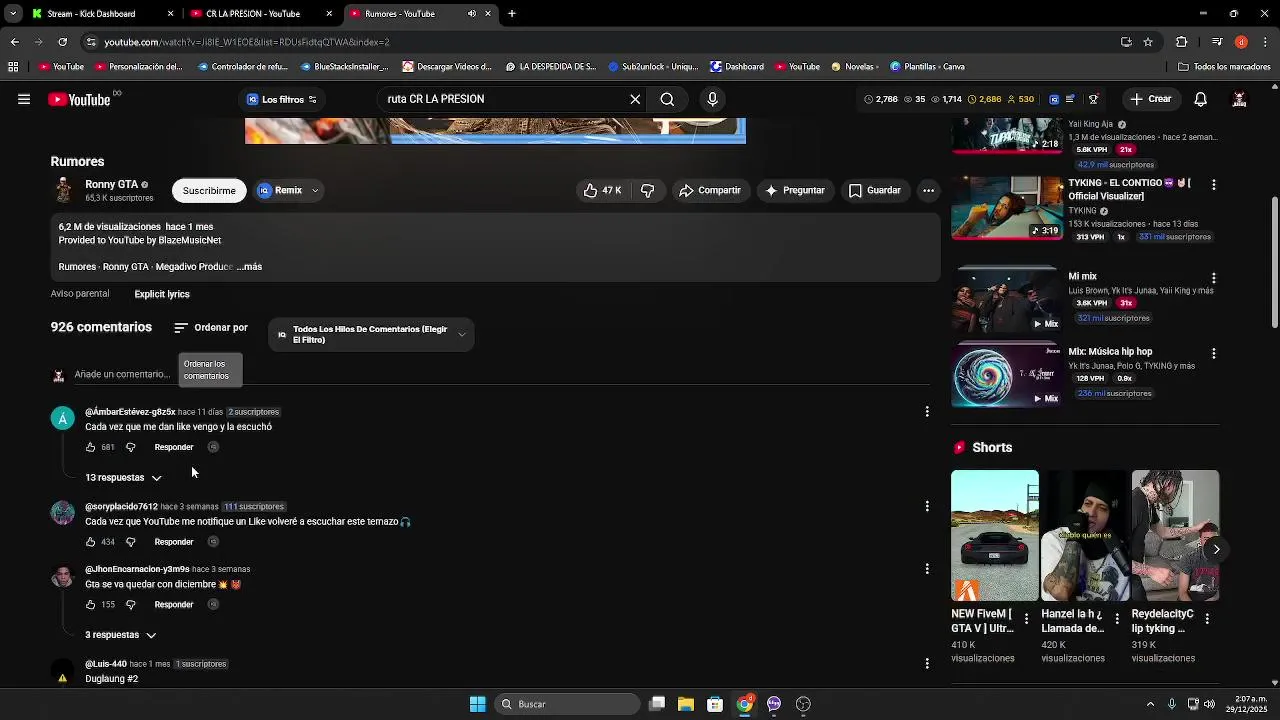
Task: Open the account avatar menu
Action: [1239, 99]
